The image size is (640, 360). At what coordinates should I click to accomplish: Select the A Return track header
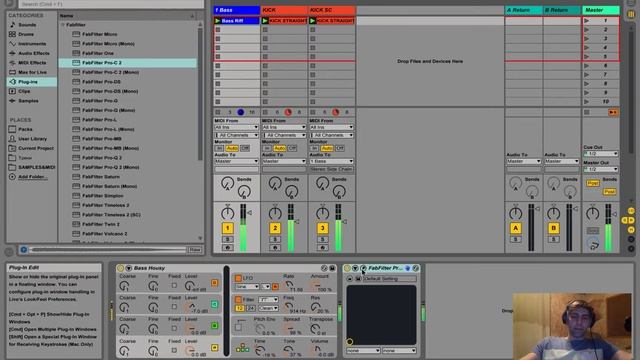coord(524,10)
